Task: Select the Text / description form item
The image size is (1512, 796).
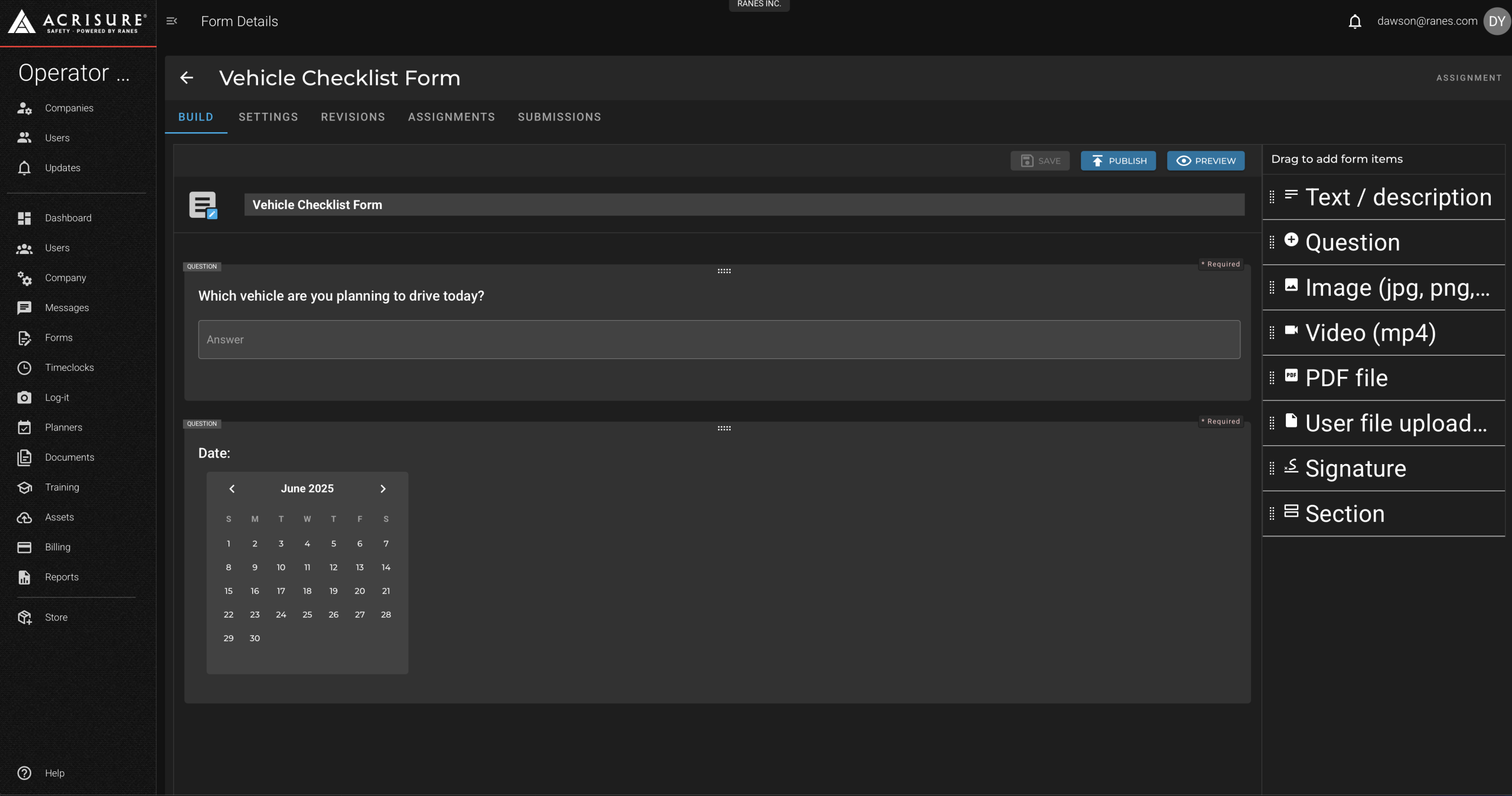Action: [1383, 197]
